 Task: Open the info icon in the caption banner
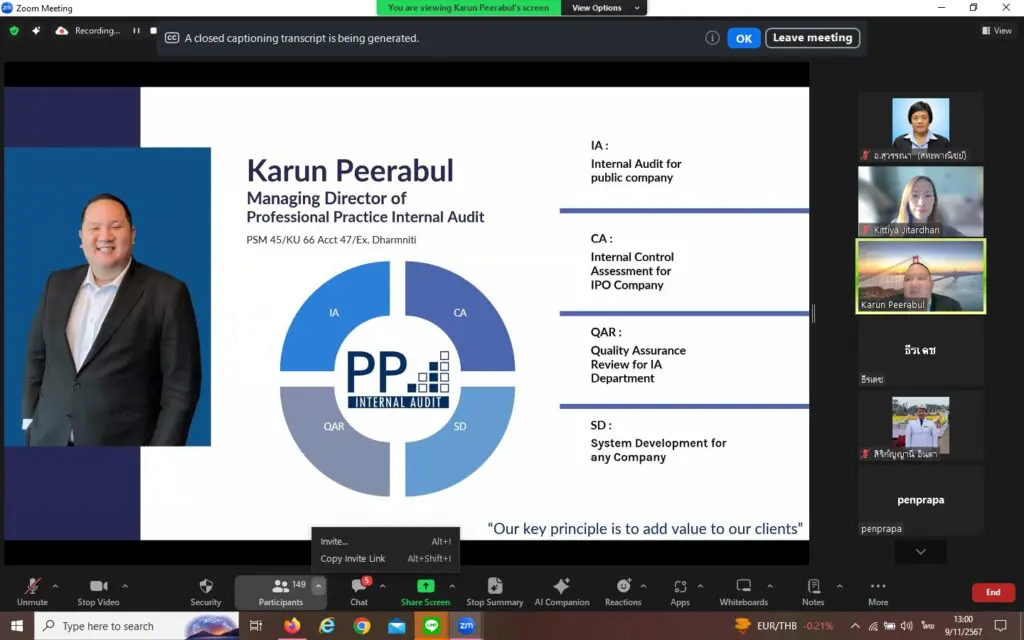pyautogui.click(x=712, y=38)
